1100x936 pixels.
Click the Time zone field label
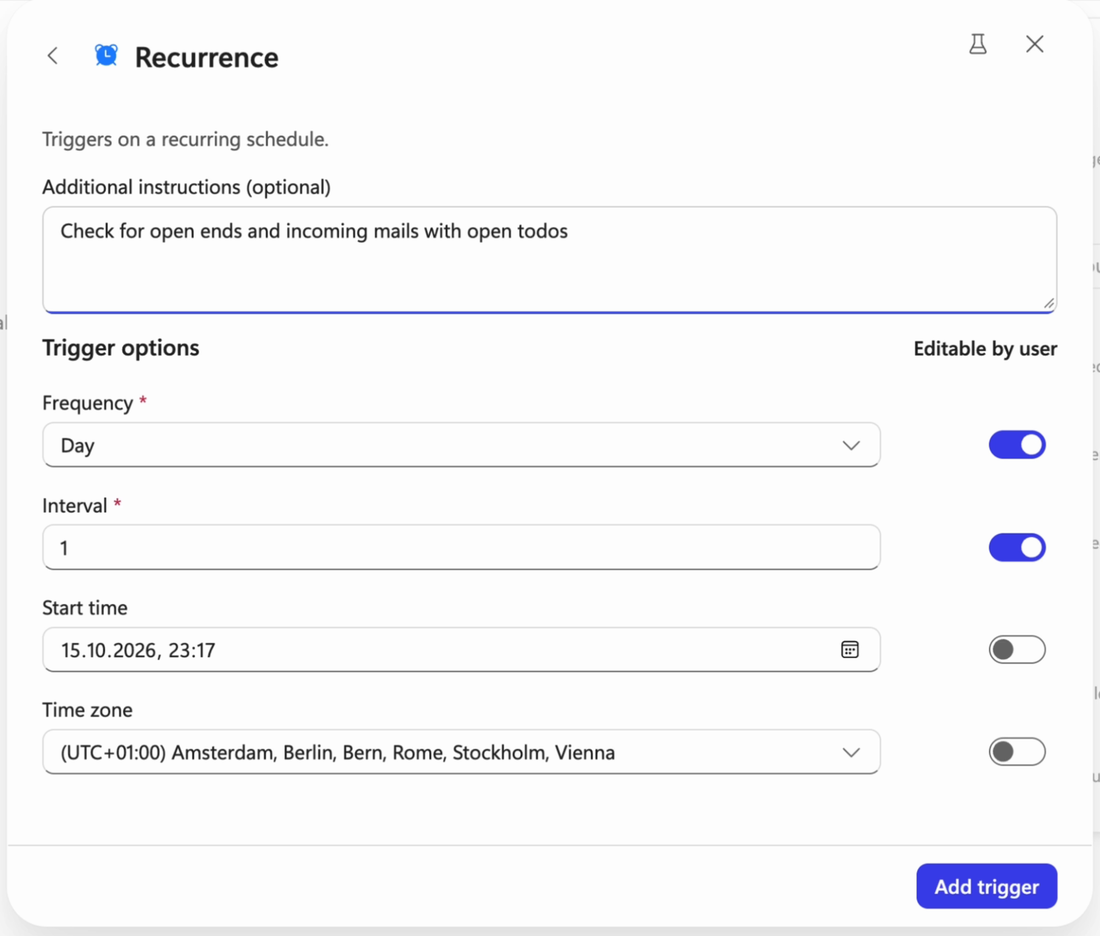[x=87, y=710]
